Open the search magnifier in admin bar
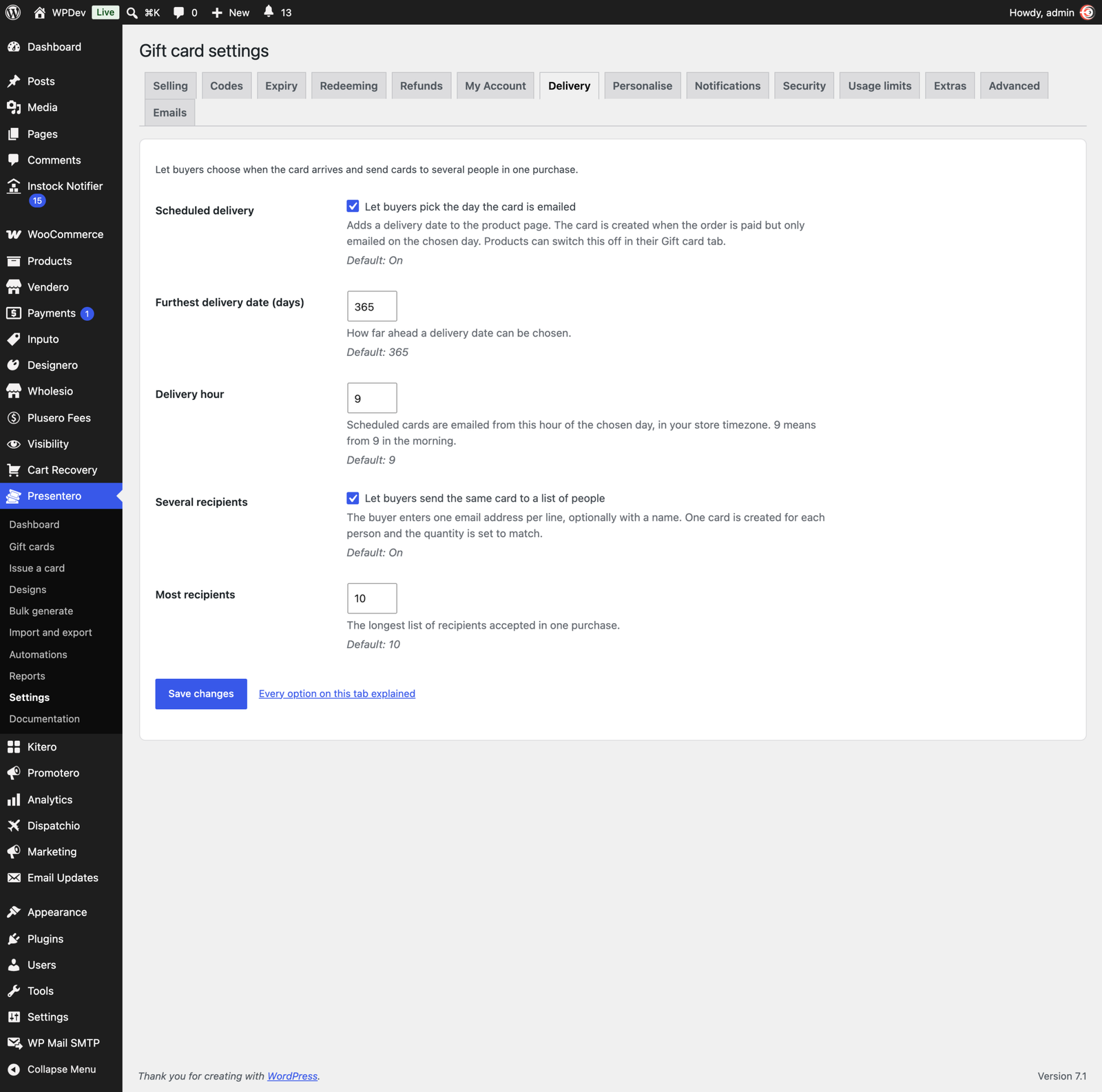 click(132, 12)
